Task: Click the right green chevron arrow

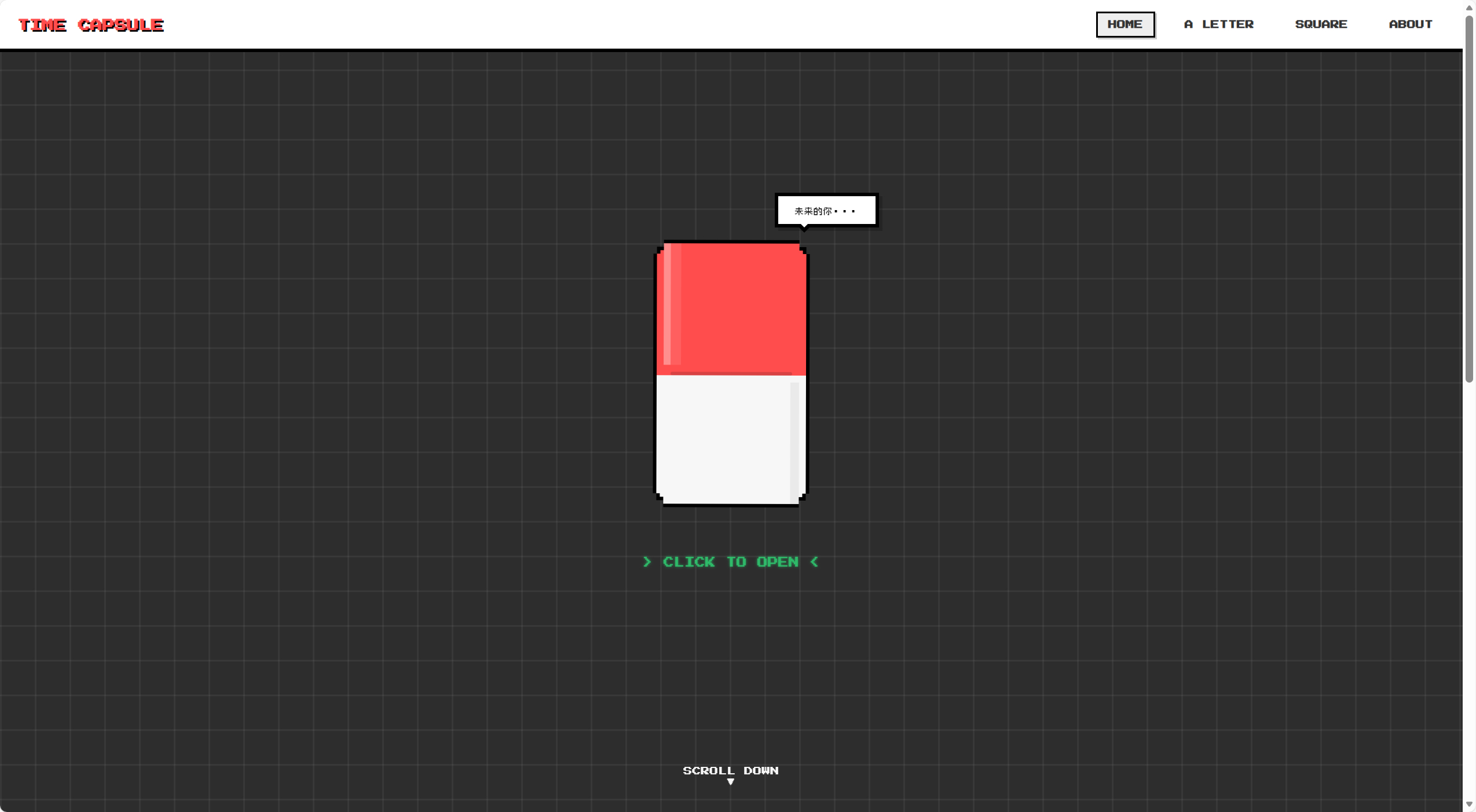Action: point(814,562)
